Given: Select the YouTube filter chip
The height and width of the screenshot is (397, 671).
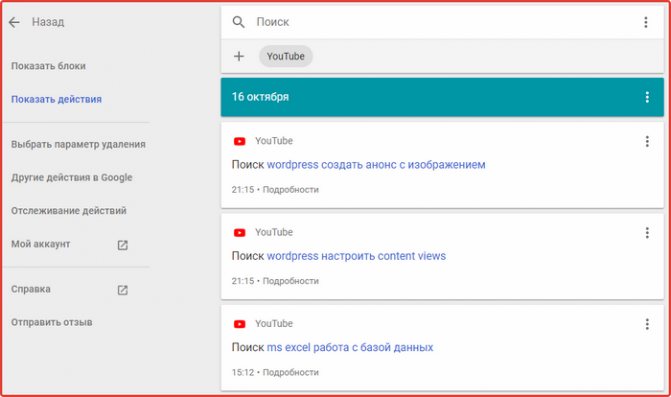Looking at the screenshot, I should coord(285,56).
